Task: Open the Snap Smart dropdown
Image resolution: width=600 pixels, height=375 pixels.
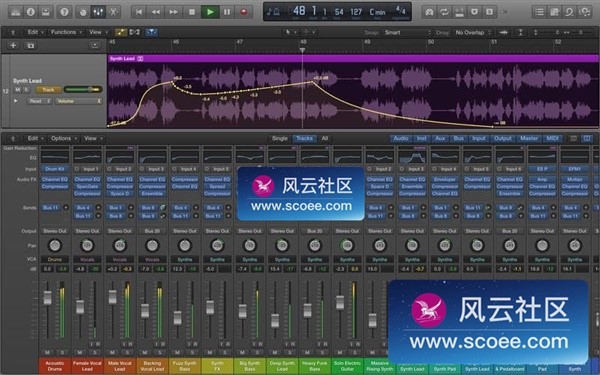Action: (407, 33)
